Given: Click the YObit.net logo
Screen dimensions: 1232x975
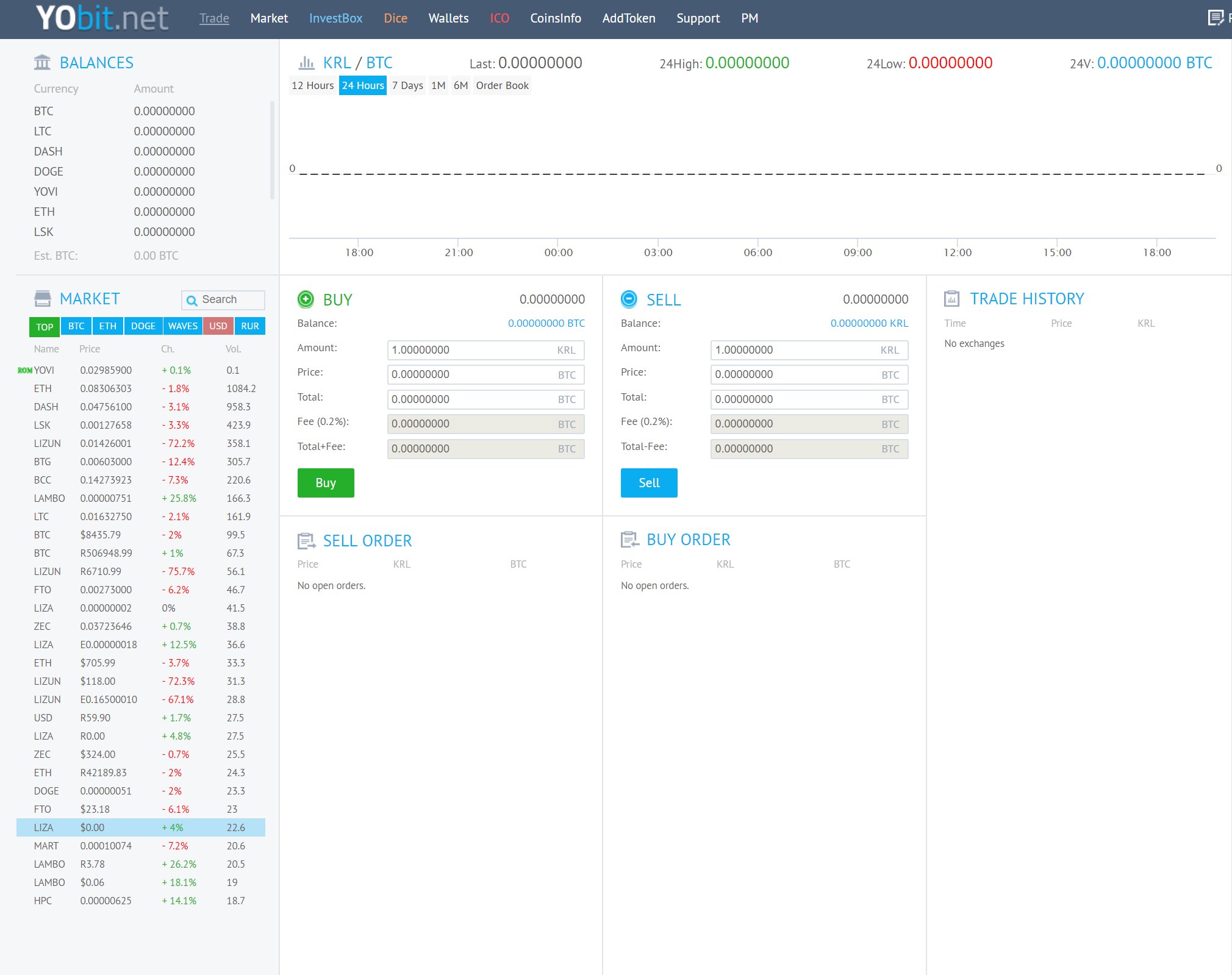Looking at the screenshot, I should (102, 18).
